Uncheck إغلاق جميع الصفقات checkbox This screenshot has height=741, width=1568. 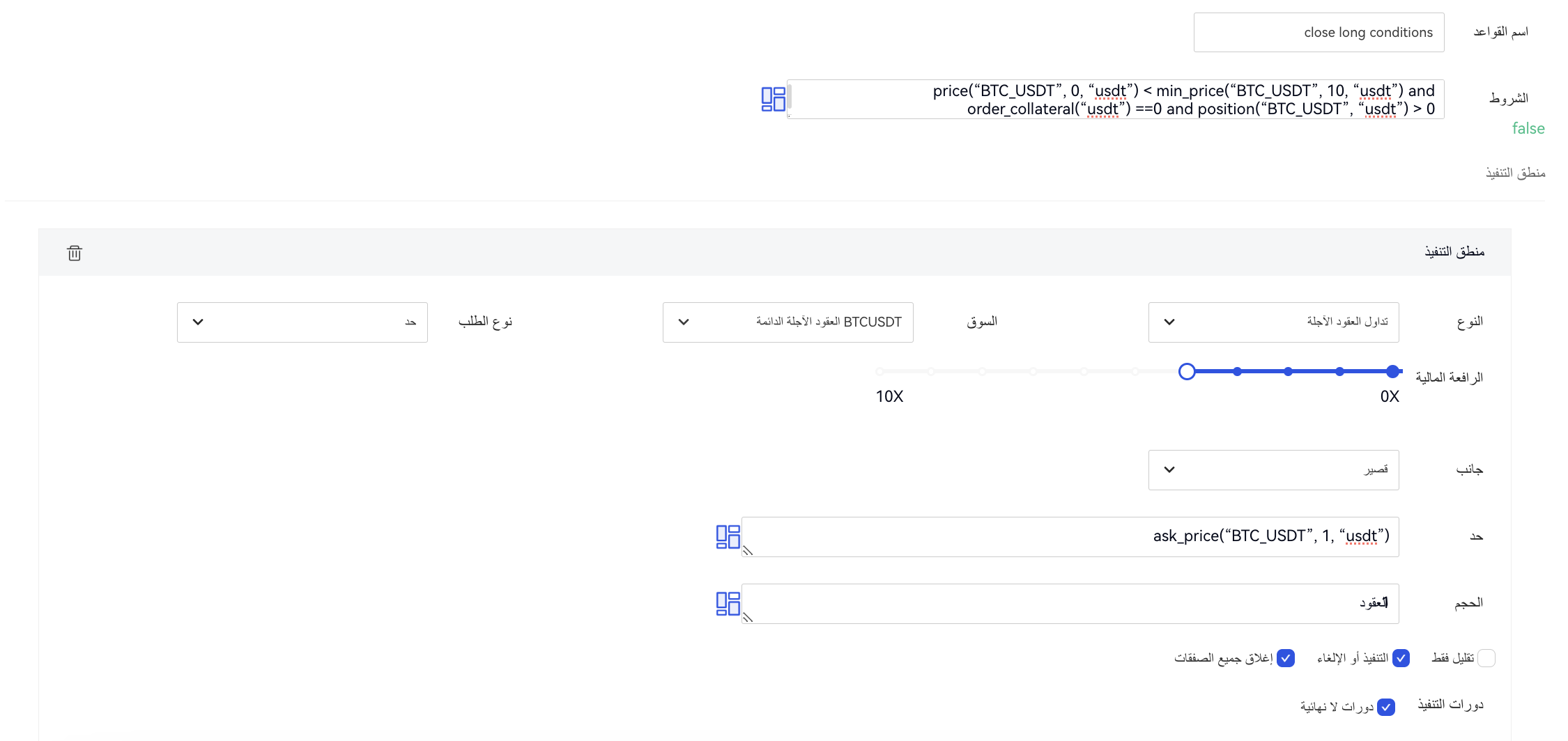click(x=1286, y=658)
